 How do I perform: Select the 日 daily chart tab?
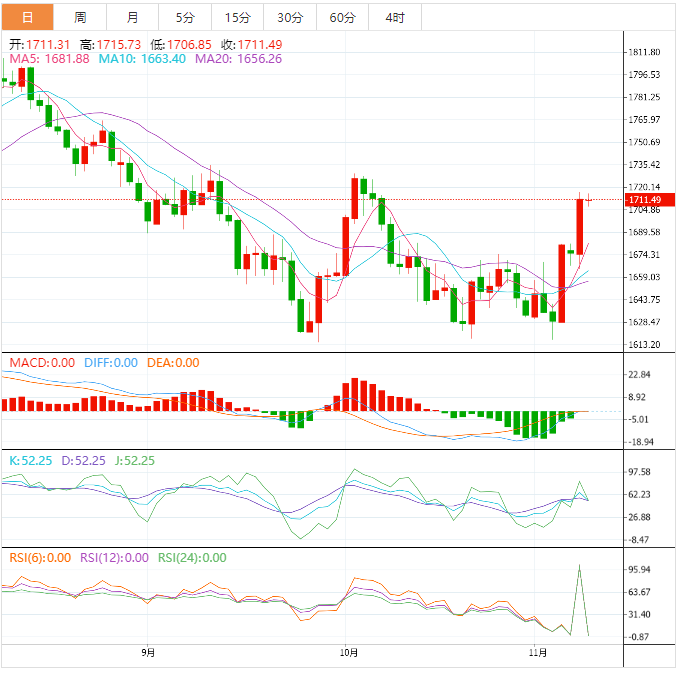pyautogui.click(x=28, y=18)
